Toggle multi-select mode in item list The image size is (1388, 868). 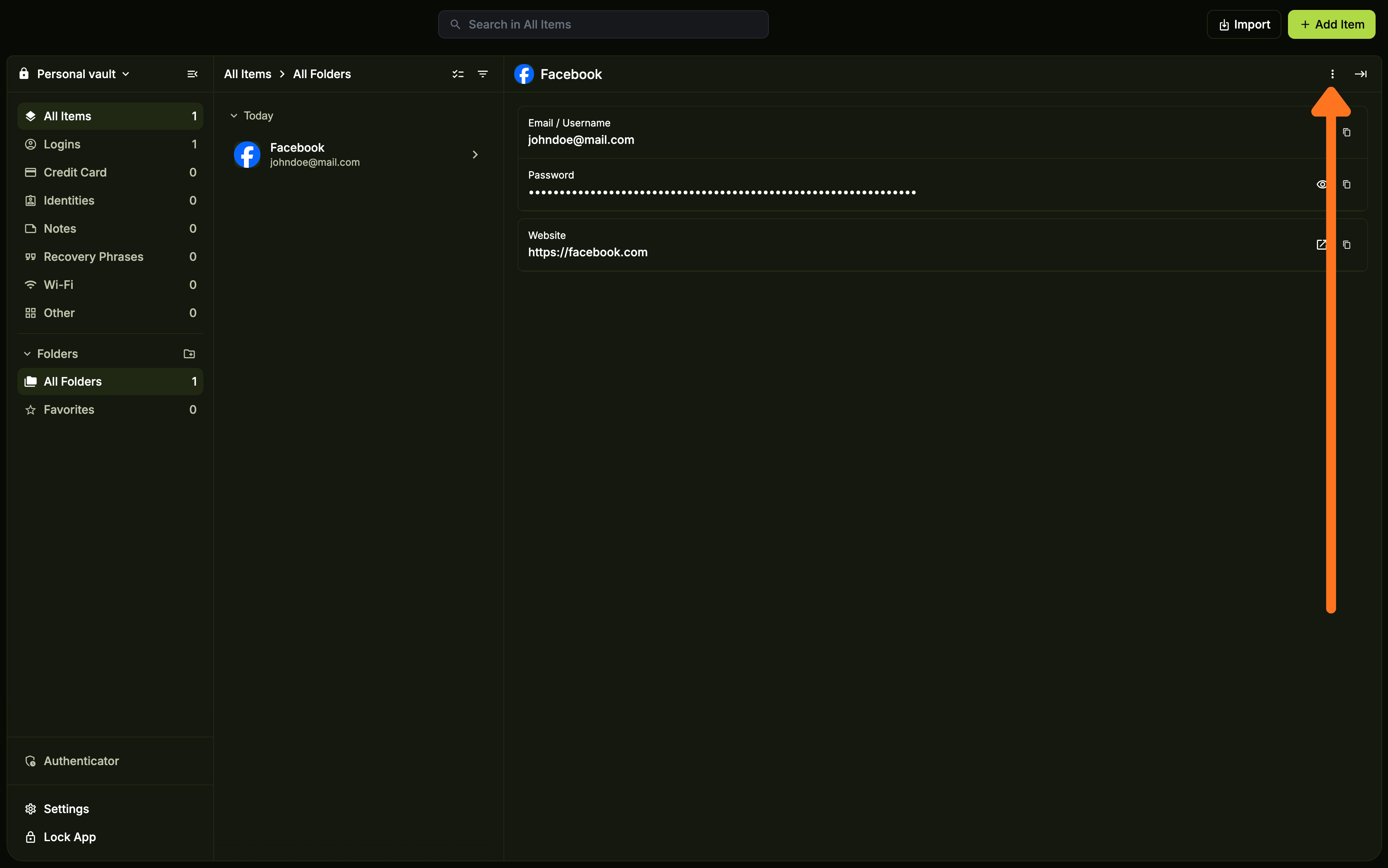click(x=458, y=74)
